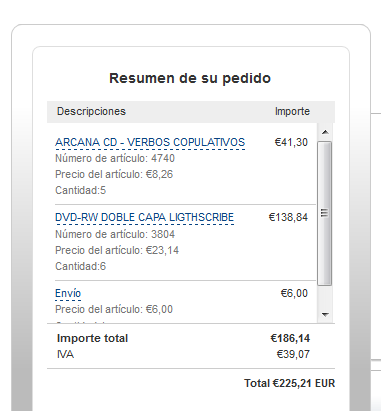Click the Importe column header
The image size is (381, 411).
pyautogui.click(x=292, y=111)
